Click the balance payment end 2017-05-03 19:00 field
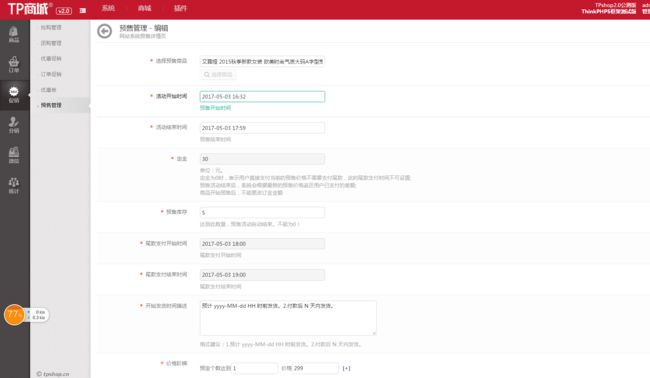 click(x=262, y=275)
